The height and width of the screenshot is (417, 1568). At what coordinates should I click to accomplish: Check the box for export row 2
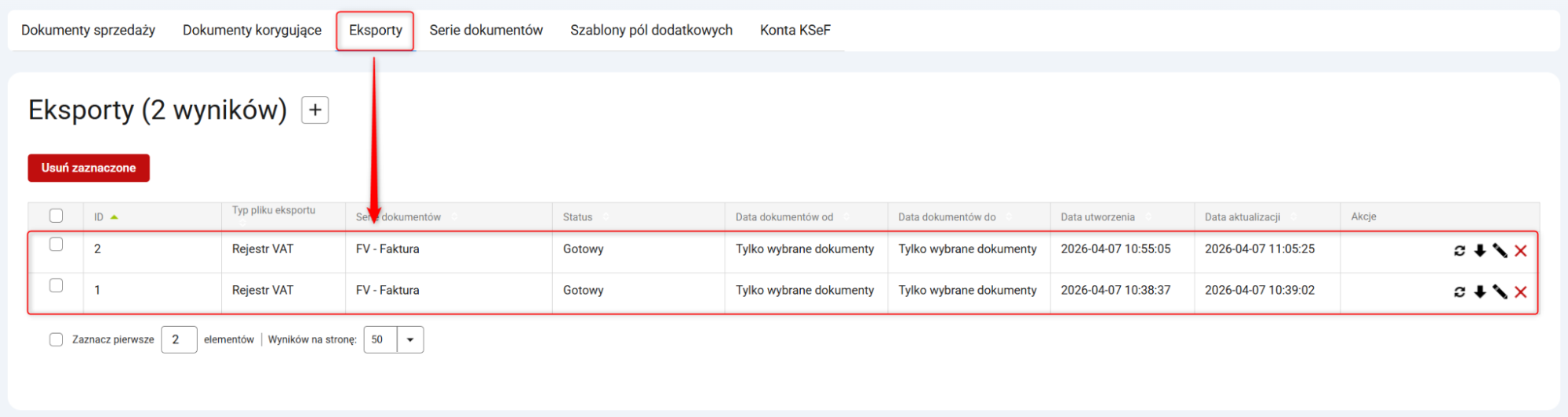56,245
